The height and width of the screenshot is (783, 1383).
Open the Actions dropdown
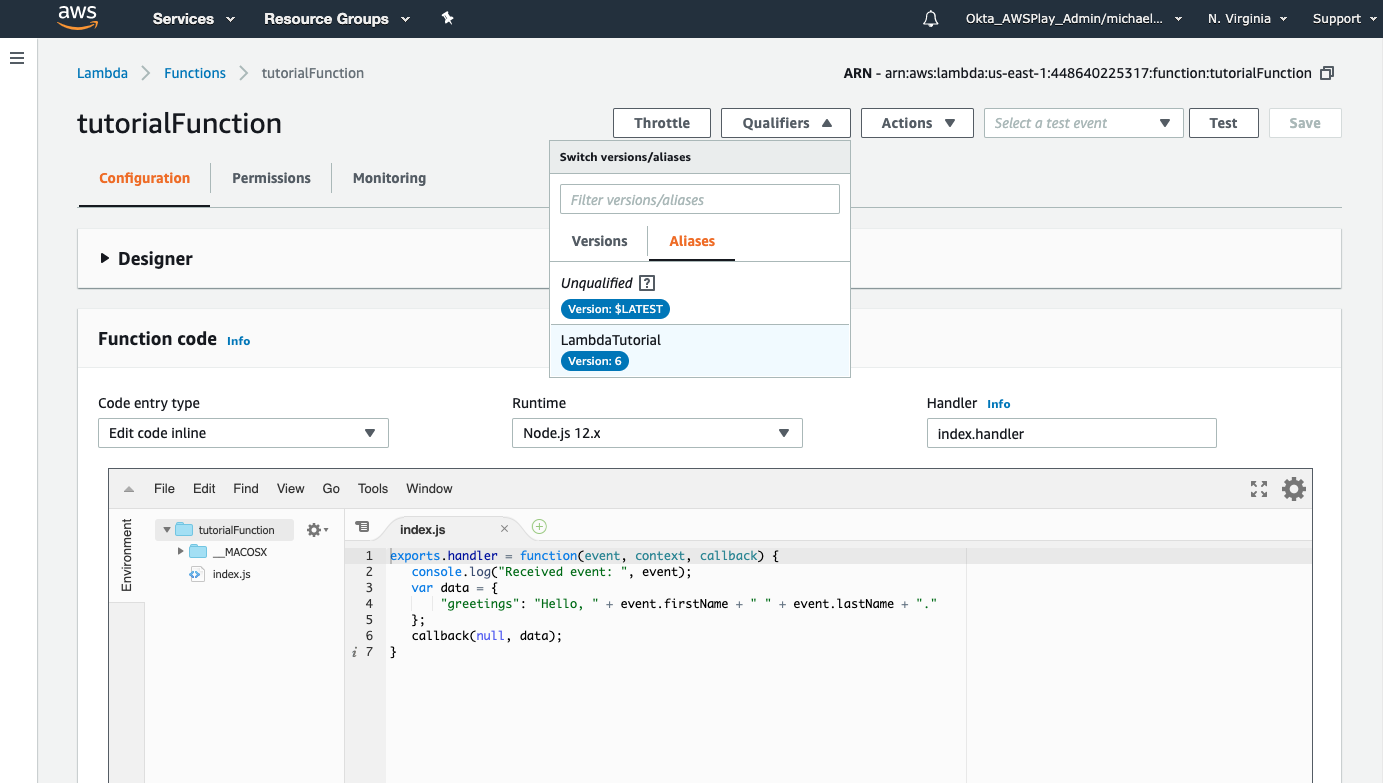coord(916,123)
